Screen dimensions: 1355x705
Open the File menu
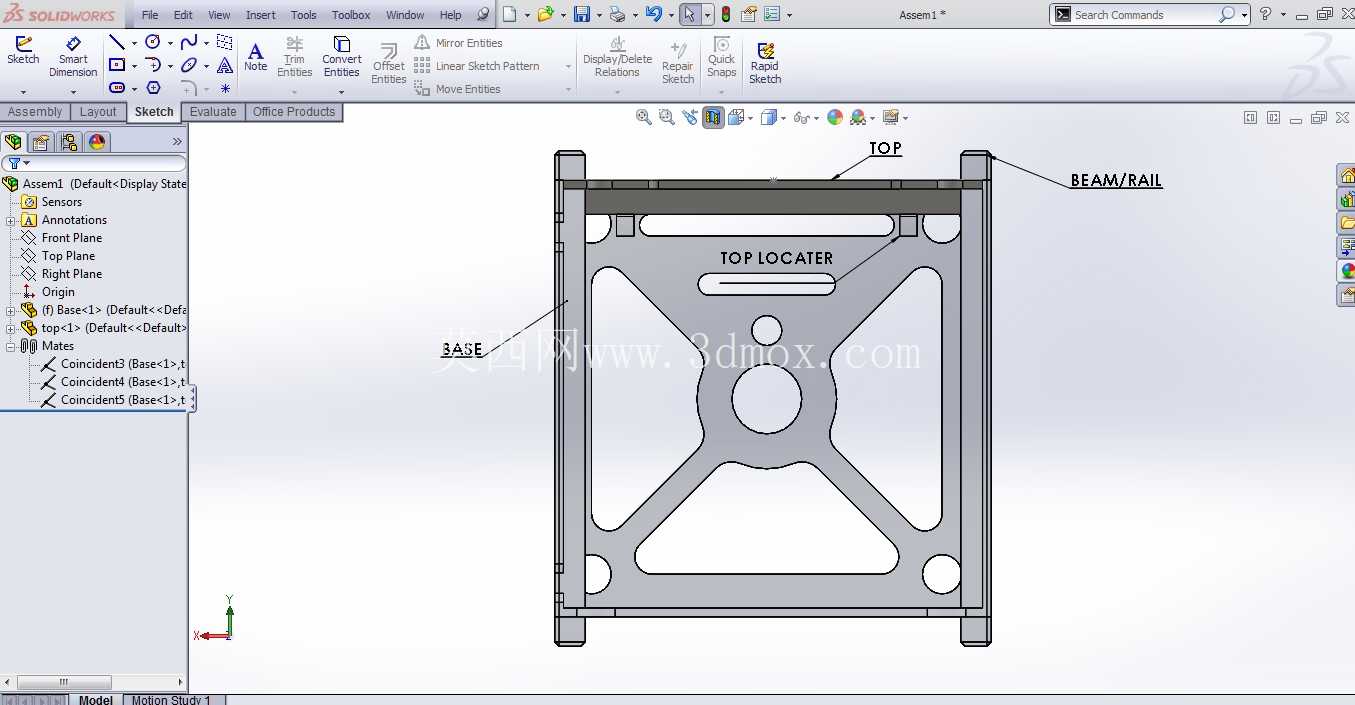pos(150,15)
